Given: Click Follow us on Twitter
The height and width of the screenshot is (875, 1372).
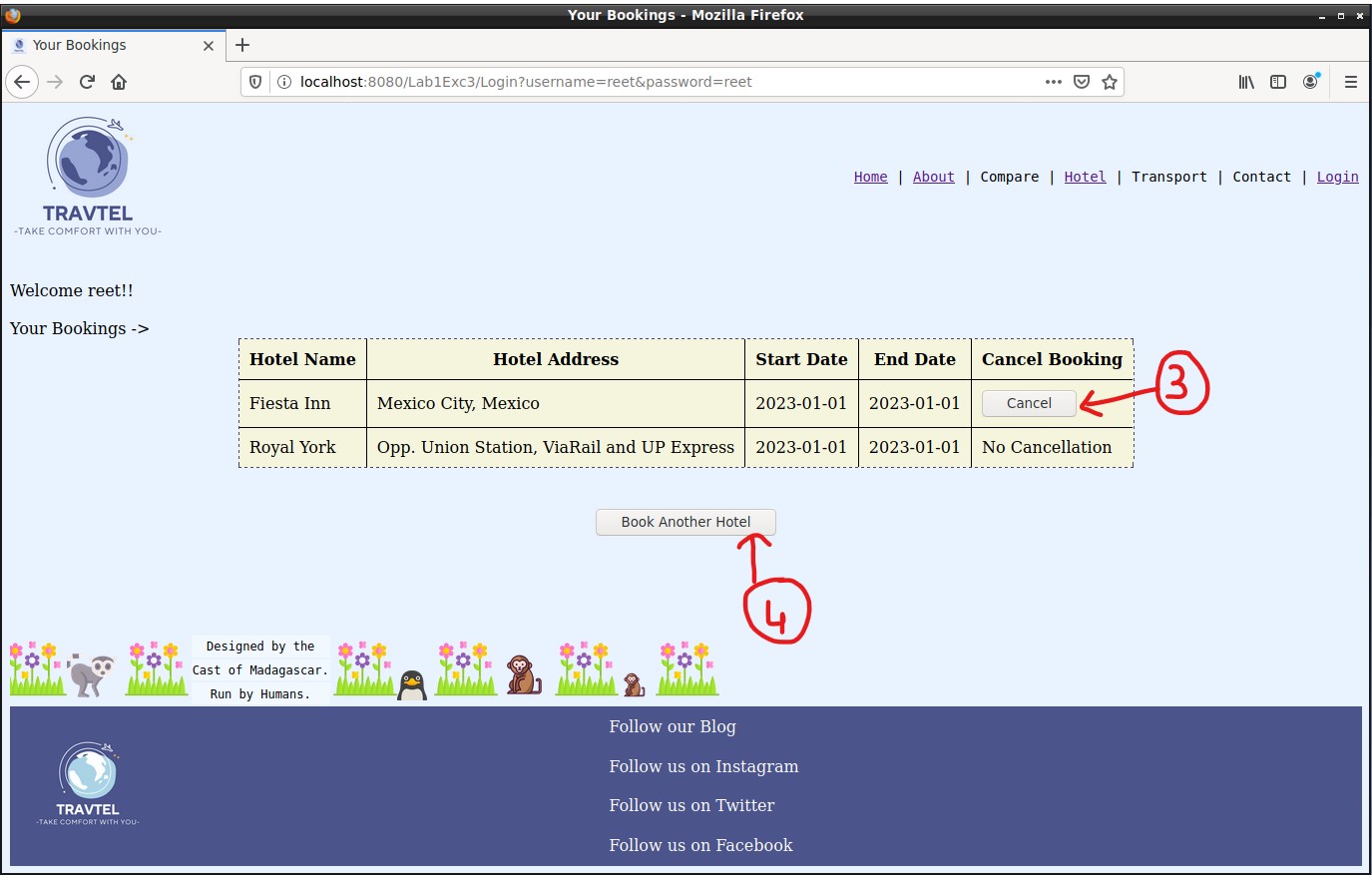Looking at the screenshot, I should (x=691, y=805).
